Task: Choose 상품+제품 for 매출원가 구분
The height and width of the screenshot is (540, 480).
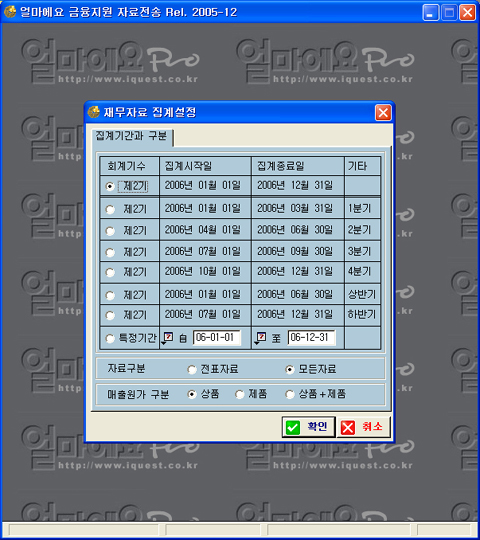Action: tap(290, 394)
